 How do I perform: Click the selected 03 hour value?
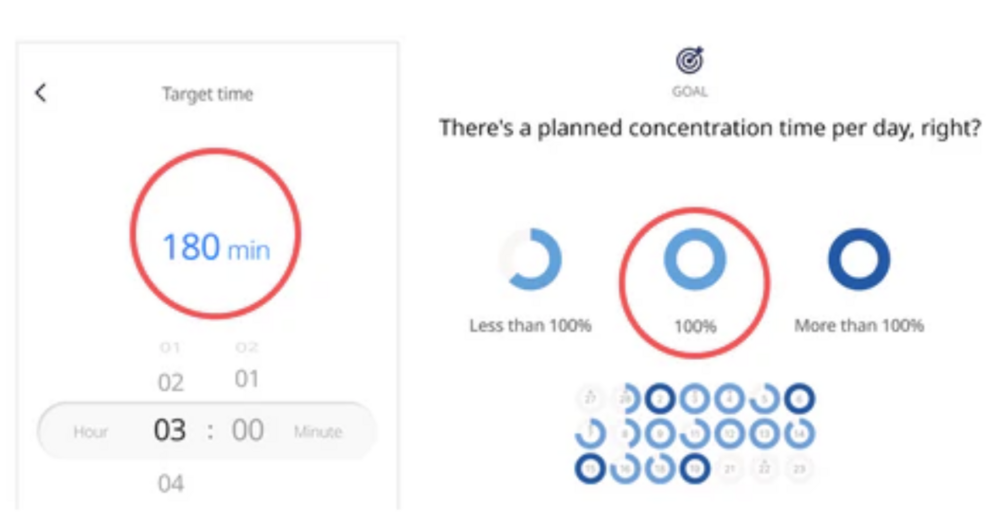(x=170, y=431)
